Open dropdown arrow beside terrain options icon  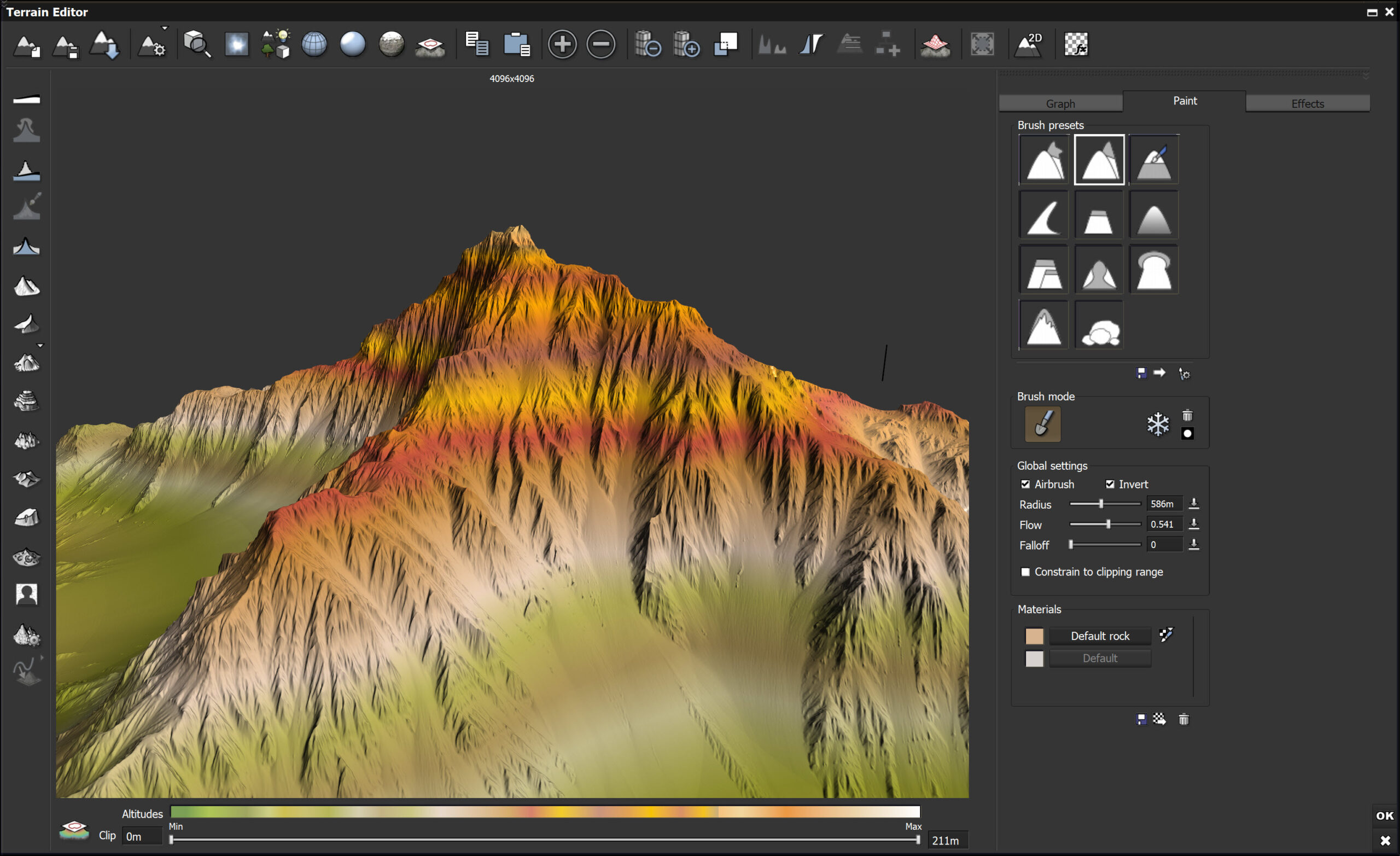(x=165, y=28)
